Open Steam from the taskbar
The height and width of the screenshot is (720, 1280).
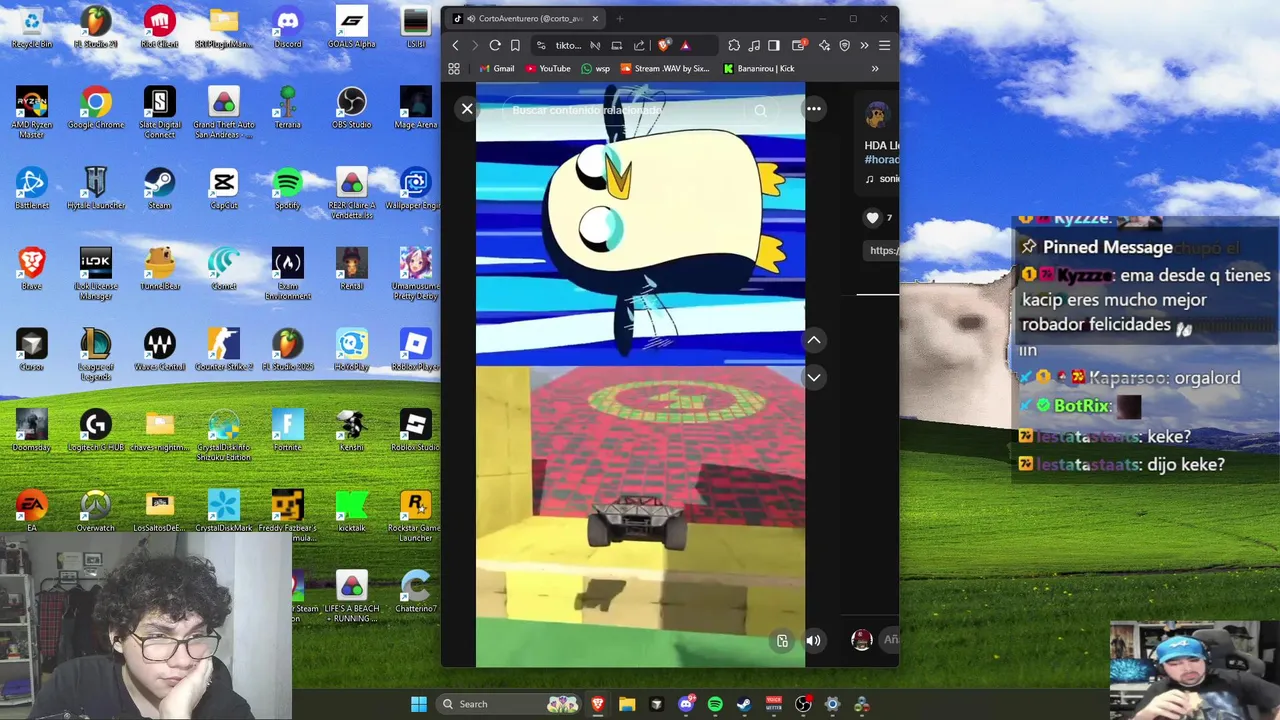coord(744,704)
